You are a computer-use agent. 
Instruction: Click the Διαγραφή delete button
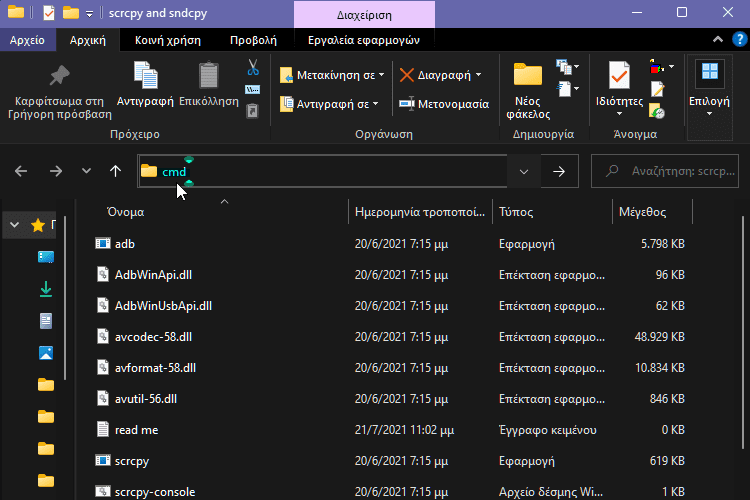[435, 75]
